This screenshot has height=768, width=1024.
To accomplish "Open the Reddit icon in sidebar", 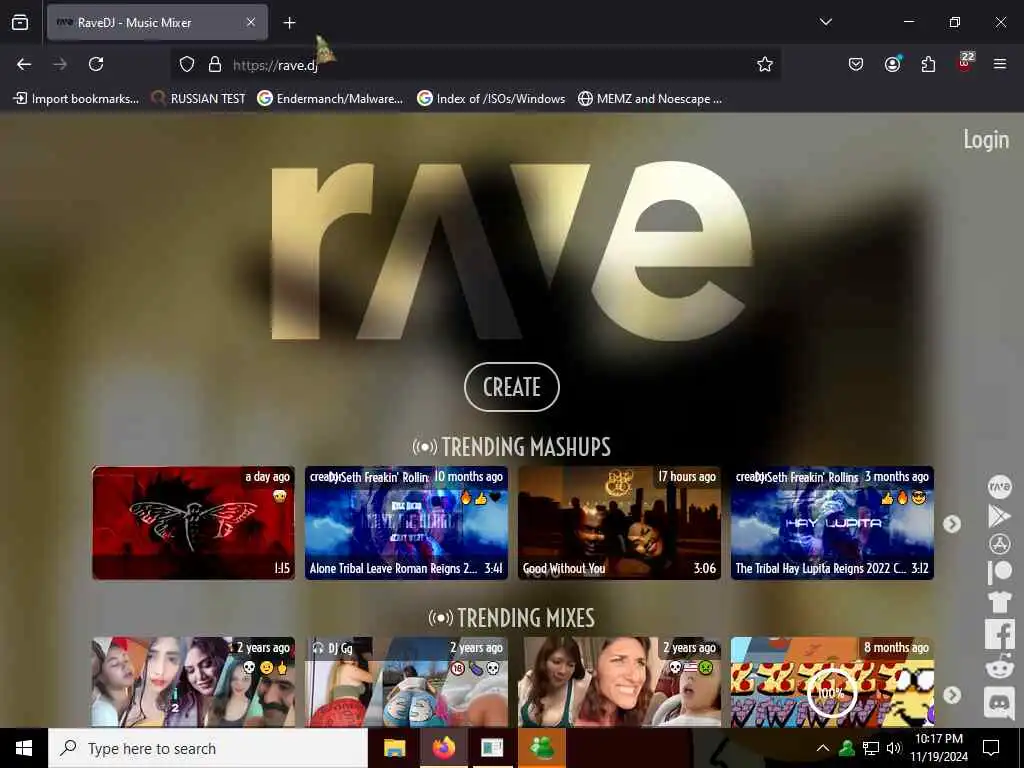I will pos(1000,668).
